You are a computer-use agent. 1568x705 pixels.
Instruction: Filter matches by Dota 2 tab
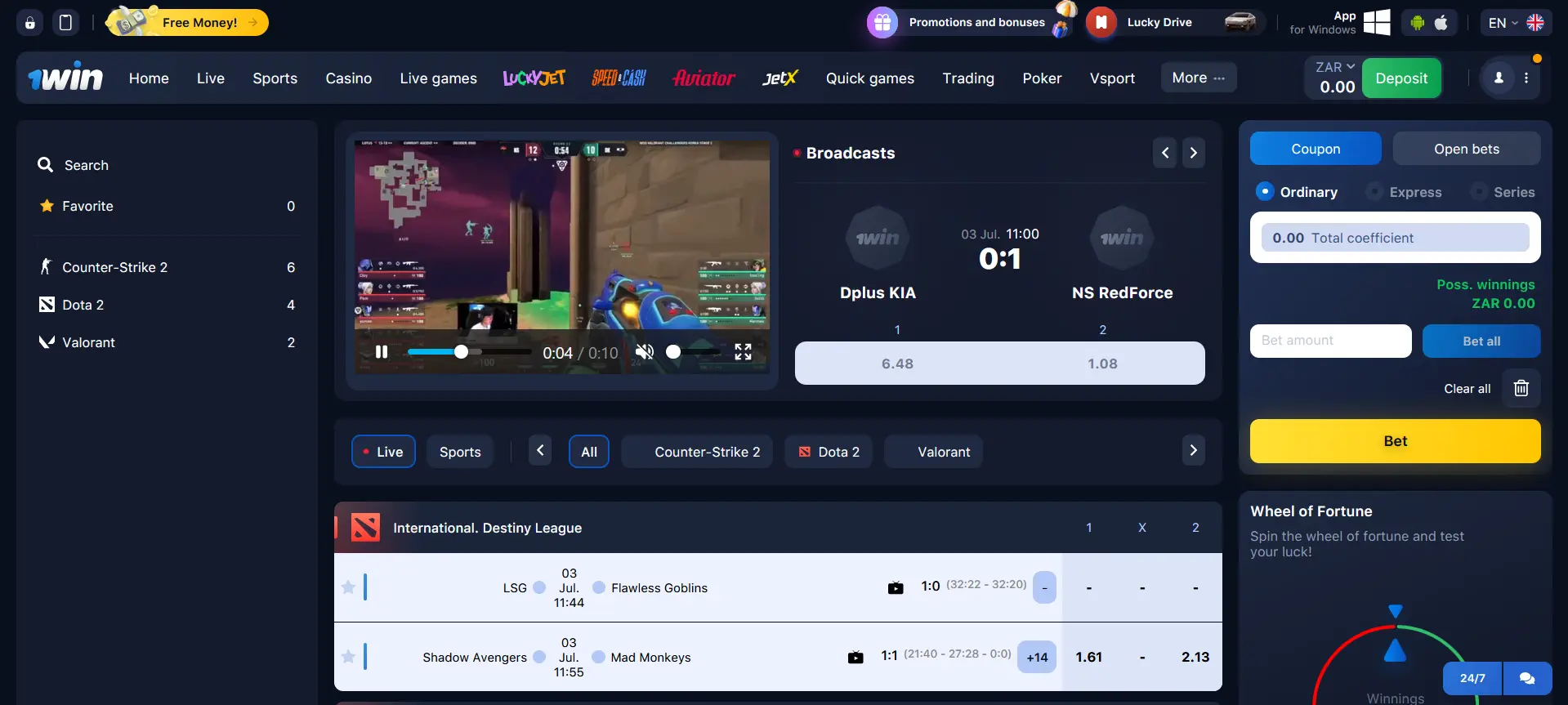[829, 452]
